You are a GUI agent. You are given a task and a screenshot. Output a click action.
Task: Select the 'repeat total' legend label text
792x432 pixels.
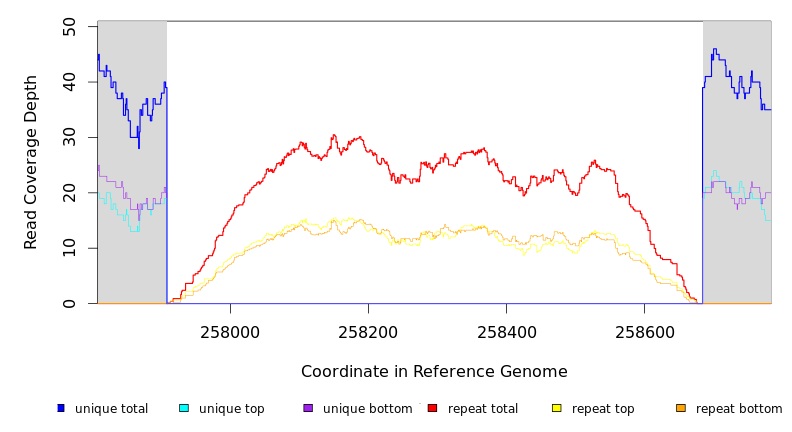[483, 409]
